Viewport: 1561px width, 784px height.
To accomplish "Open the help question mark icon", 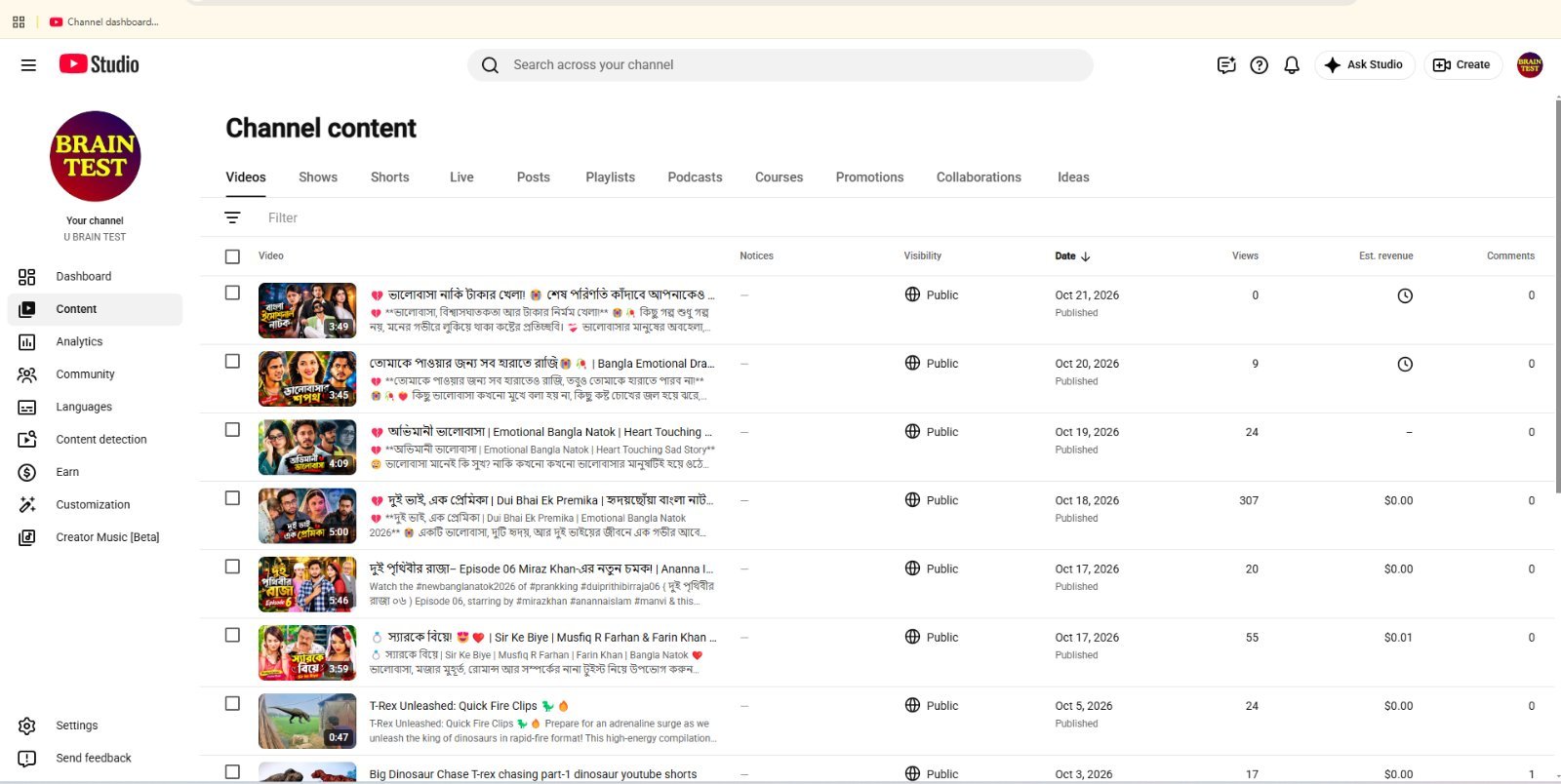I will click(1260, 65).
